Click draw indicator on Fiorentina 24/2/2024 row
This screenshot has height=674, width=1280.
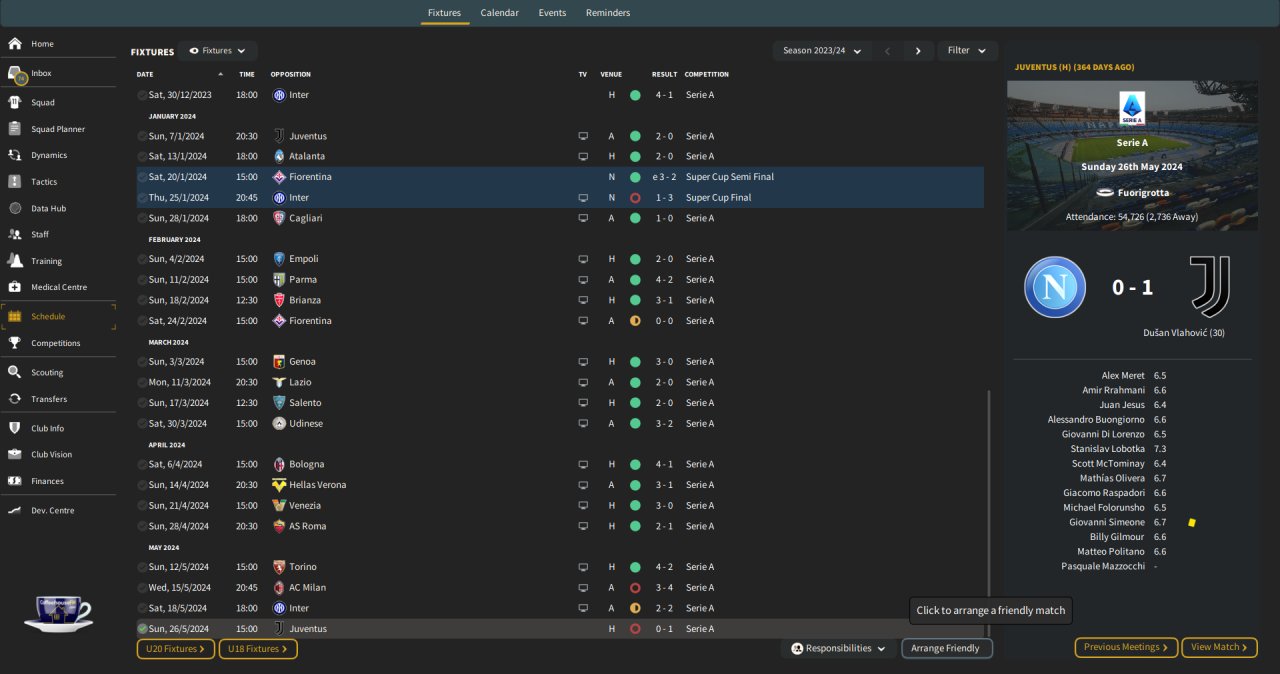tap(635, 321)
